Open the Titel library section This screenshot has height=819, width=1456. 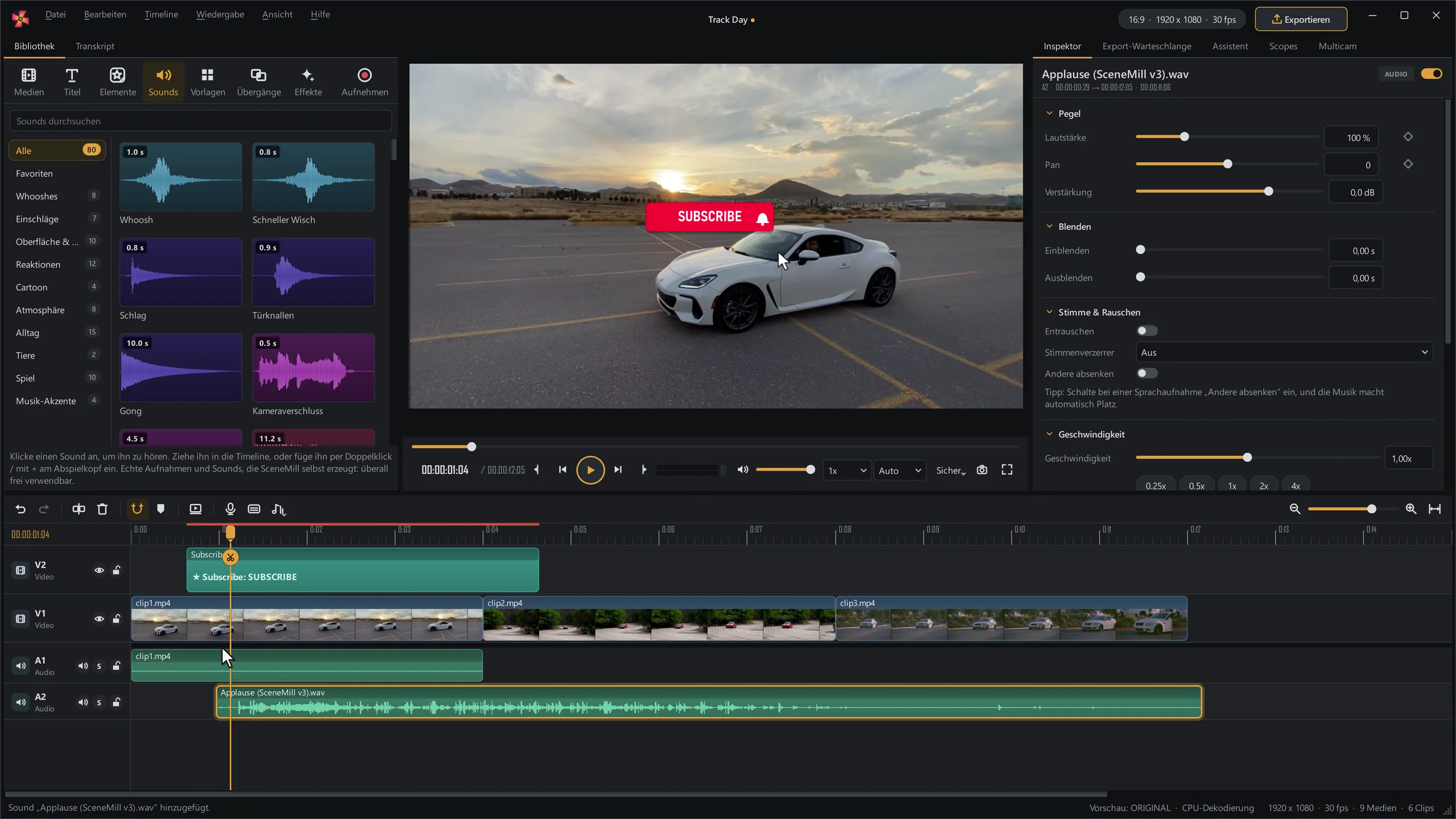coord(72,82)
